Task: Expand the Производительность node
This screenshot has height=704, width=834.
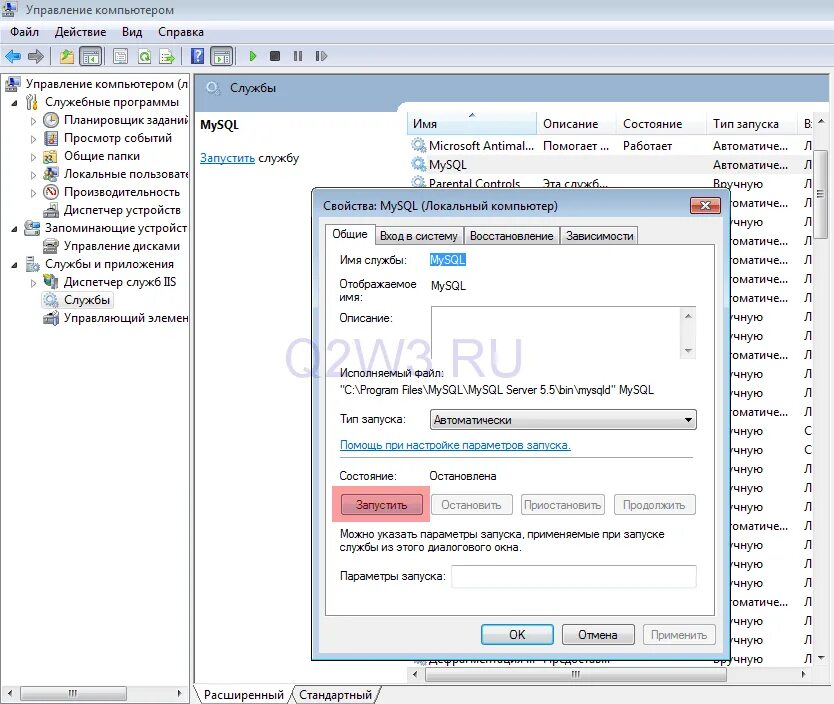Action: point(33,192)
